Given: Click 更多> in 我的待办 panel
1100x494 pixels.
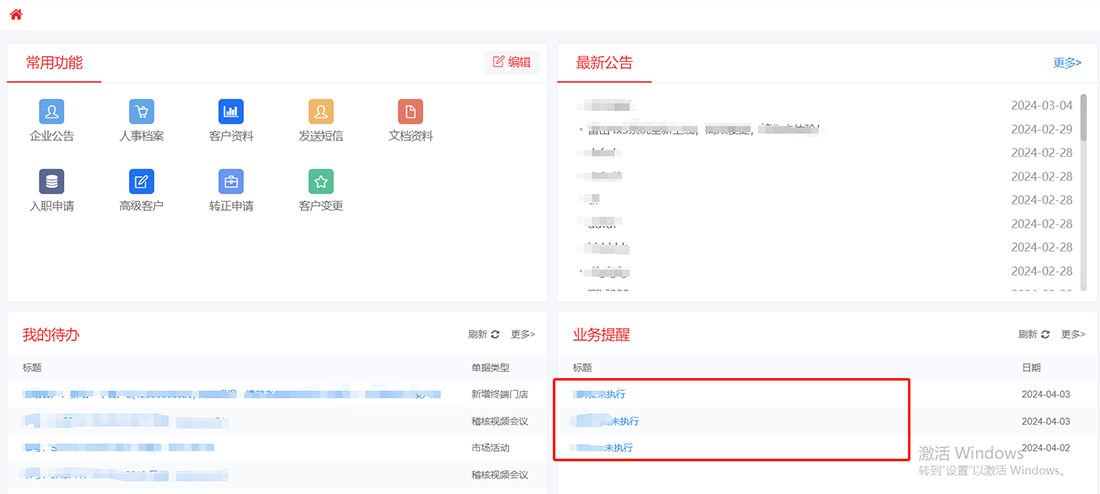Looking at the screenshot, I should pyautogui.click(x=522, y=334).
